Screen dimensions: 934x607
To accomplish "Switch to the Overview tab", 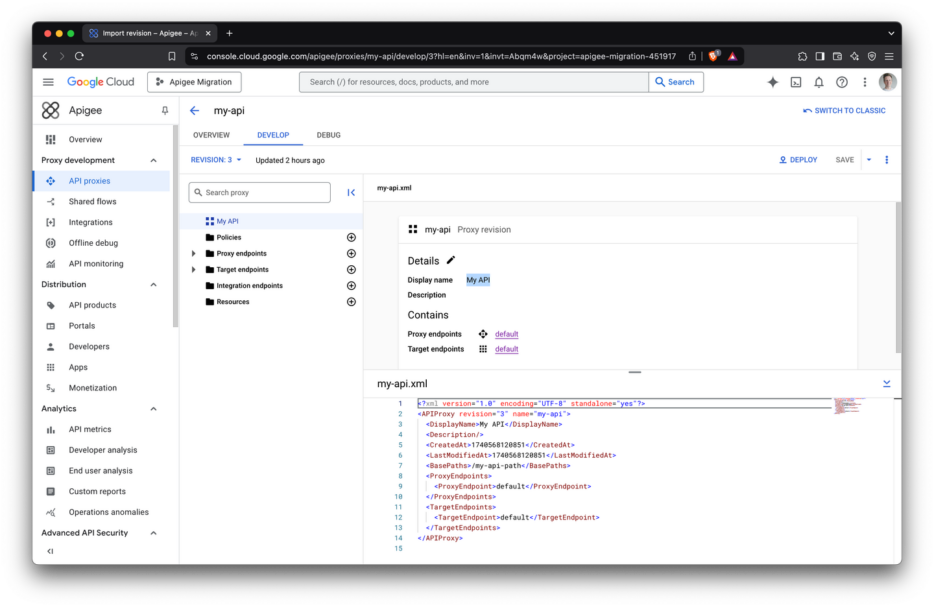I will coord(211,135).
